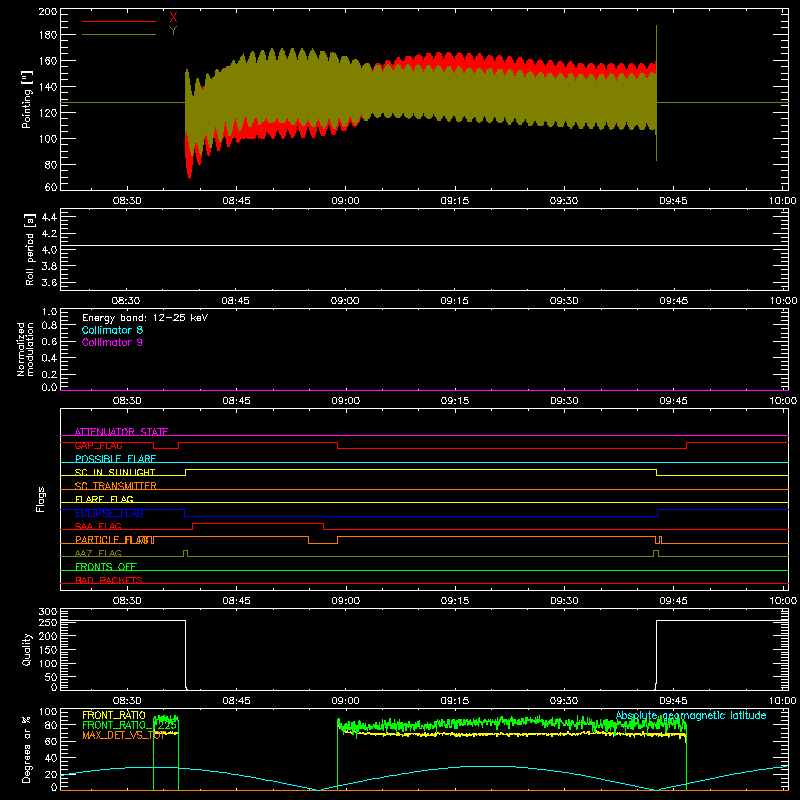
Task: Click the green FRONT_RATIO_1225 legend label
Action: pyautogui.click(x=130, y=725)
